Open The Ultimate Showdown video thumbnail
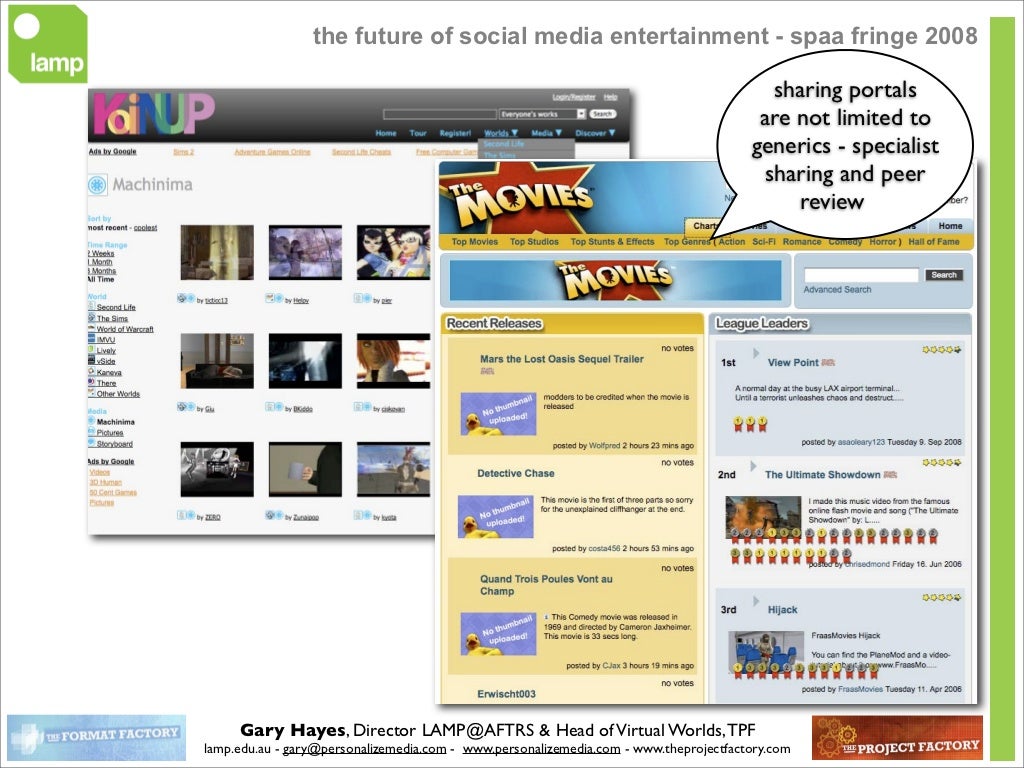The image size is (1024, 768). click(763, 517)
